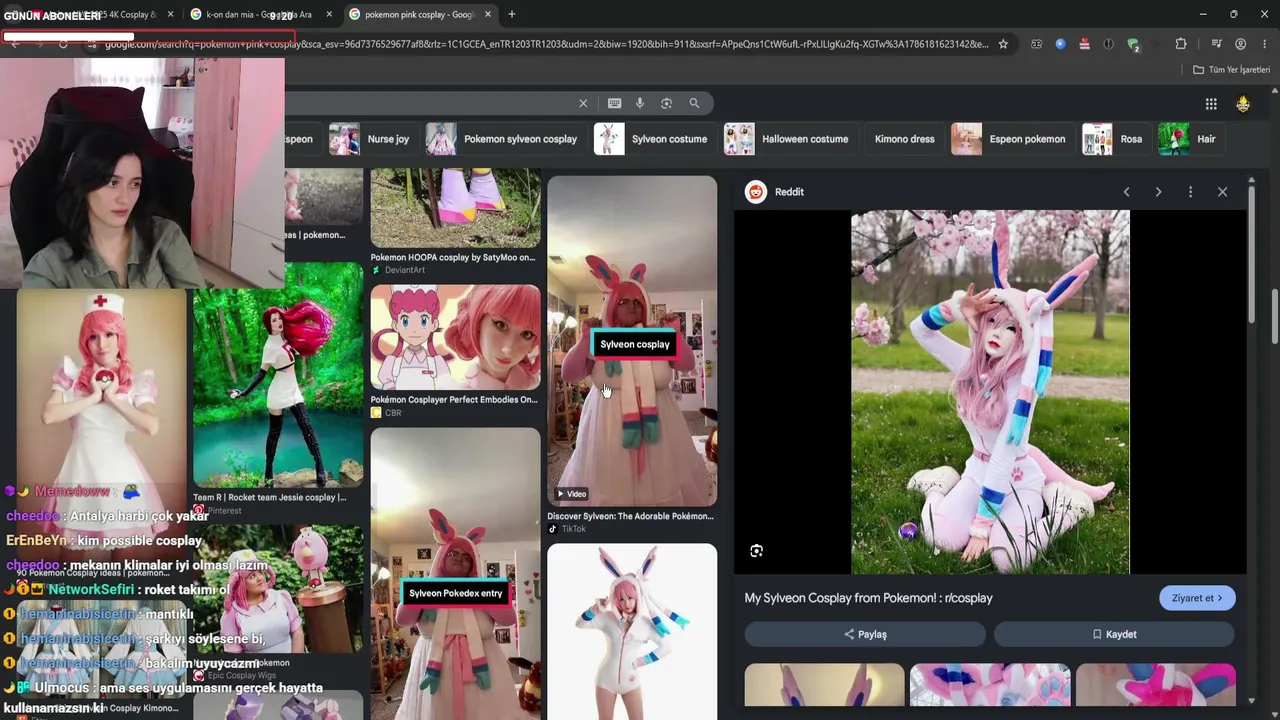Open the Chrome three-dot menu
This screenshot has height=720, width=1280.
[1264, 44]
